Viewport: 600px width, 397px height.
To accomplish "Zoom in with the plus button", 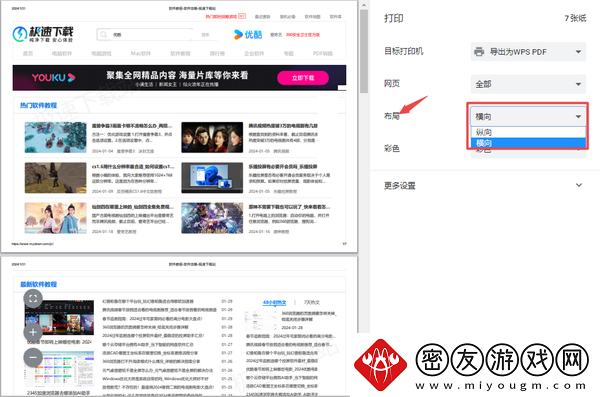I will [33, 332].
